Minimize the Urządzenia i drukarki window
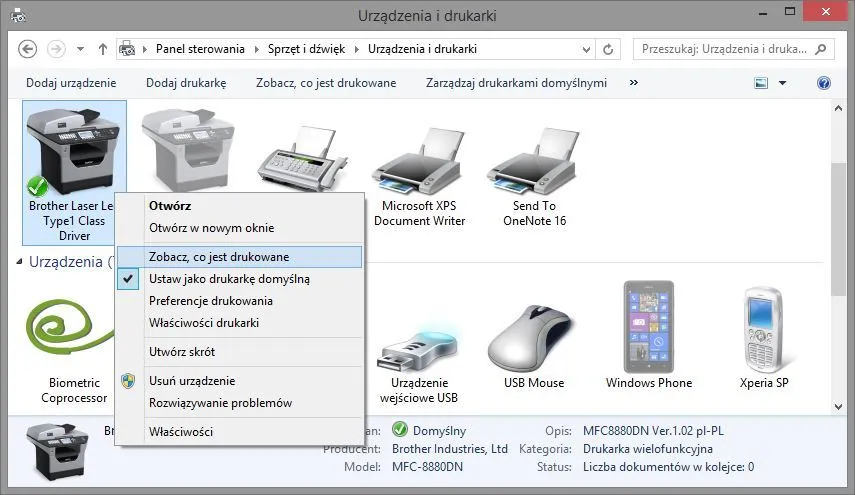This screenshot has width=855, height=495. click(763, 13)
